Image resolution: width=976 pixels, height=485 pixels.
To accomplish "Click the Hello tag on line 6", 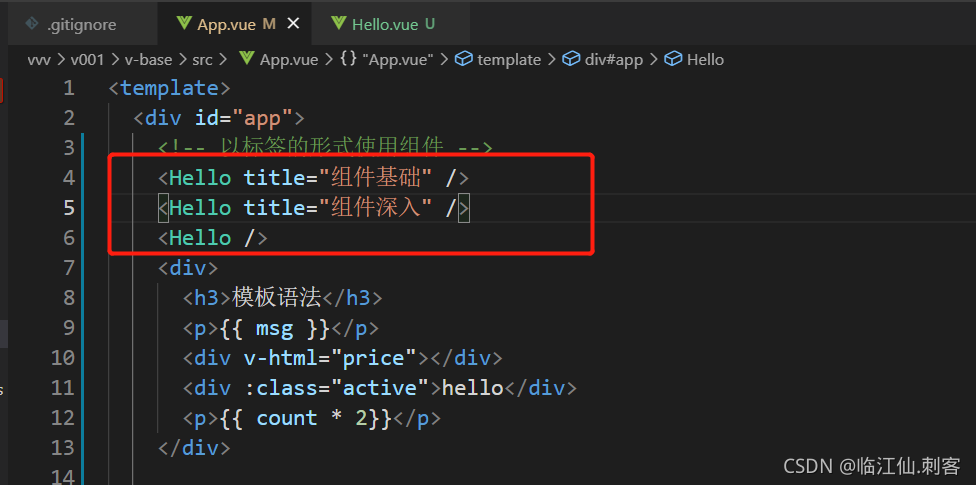I will (212, 237).
